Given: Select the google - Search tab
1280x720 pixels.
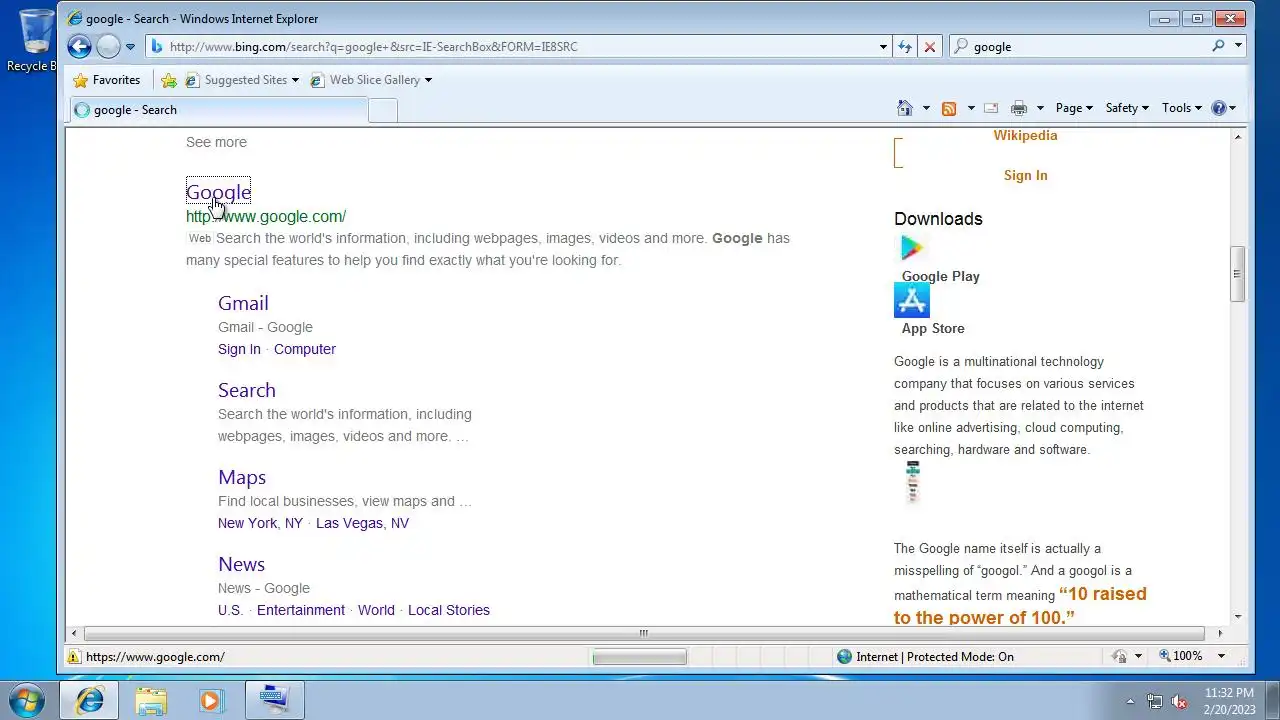Looking at the screenshot, I should [218, 110].
